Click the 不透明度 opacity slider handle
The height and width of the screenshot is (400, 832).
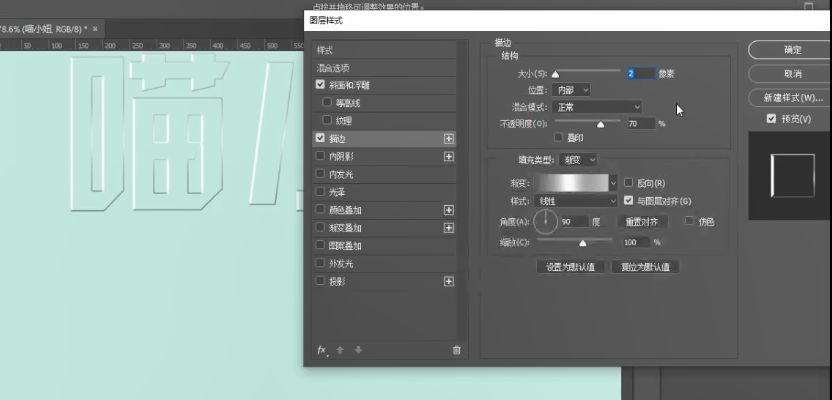(601, 124)
